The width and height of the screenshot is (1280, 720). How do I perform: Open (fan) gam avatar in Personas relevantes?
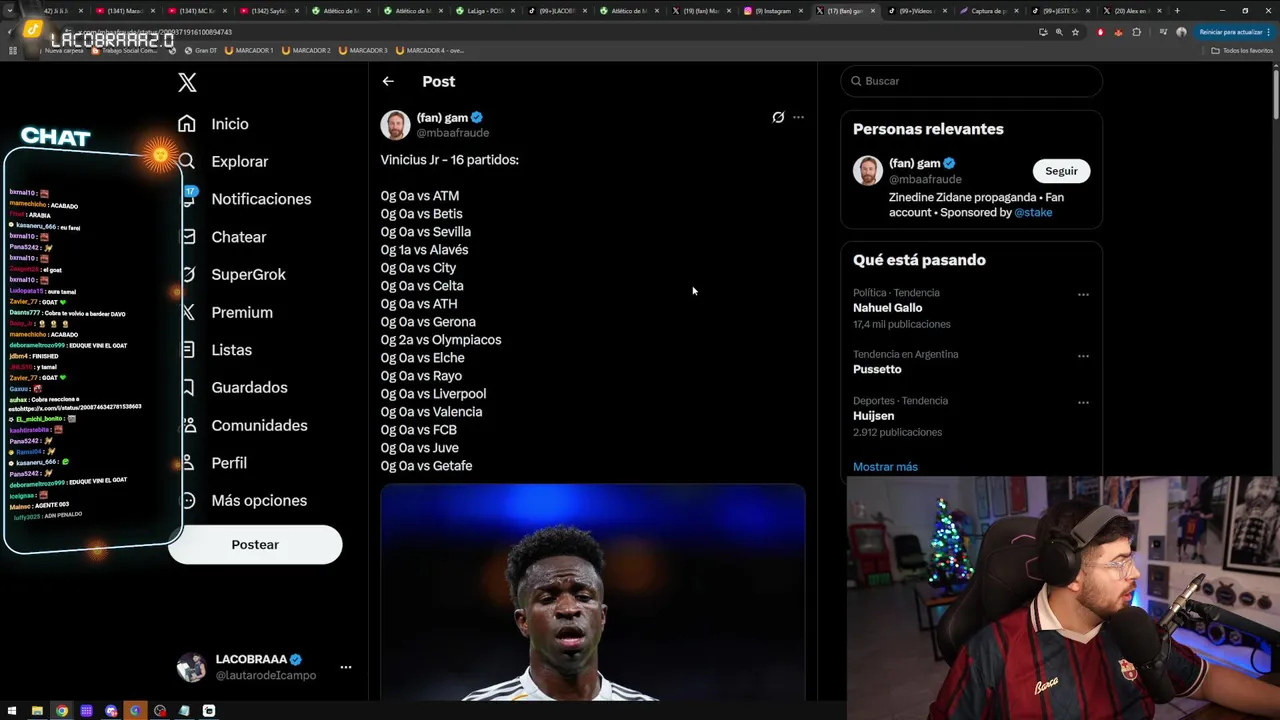click(868, 171)
